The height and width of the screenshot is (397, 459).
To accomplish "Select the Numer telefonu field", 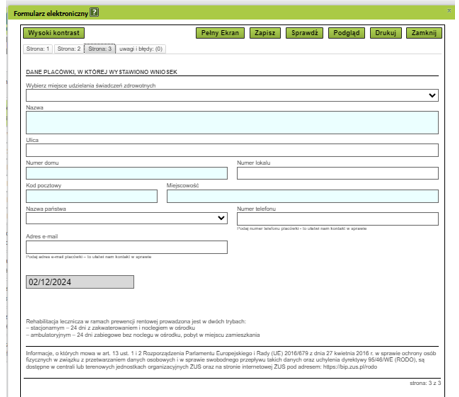I will pyautogui.click(x=338, y=219).
